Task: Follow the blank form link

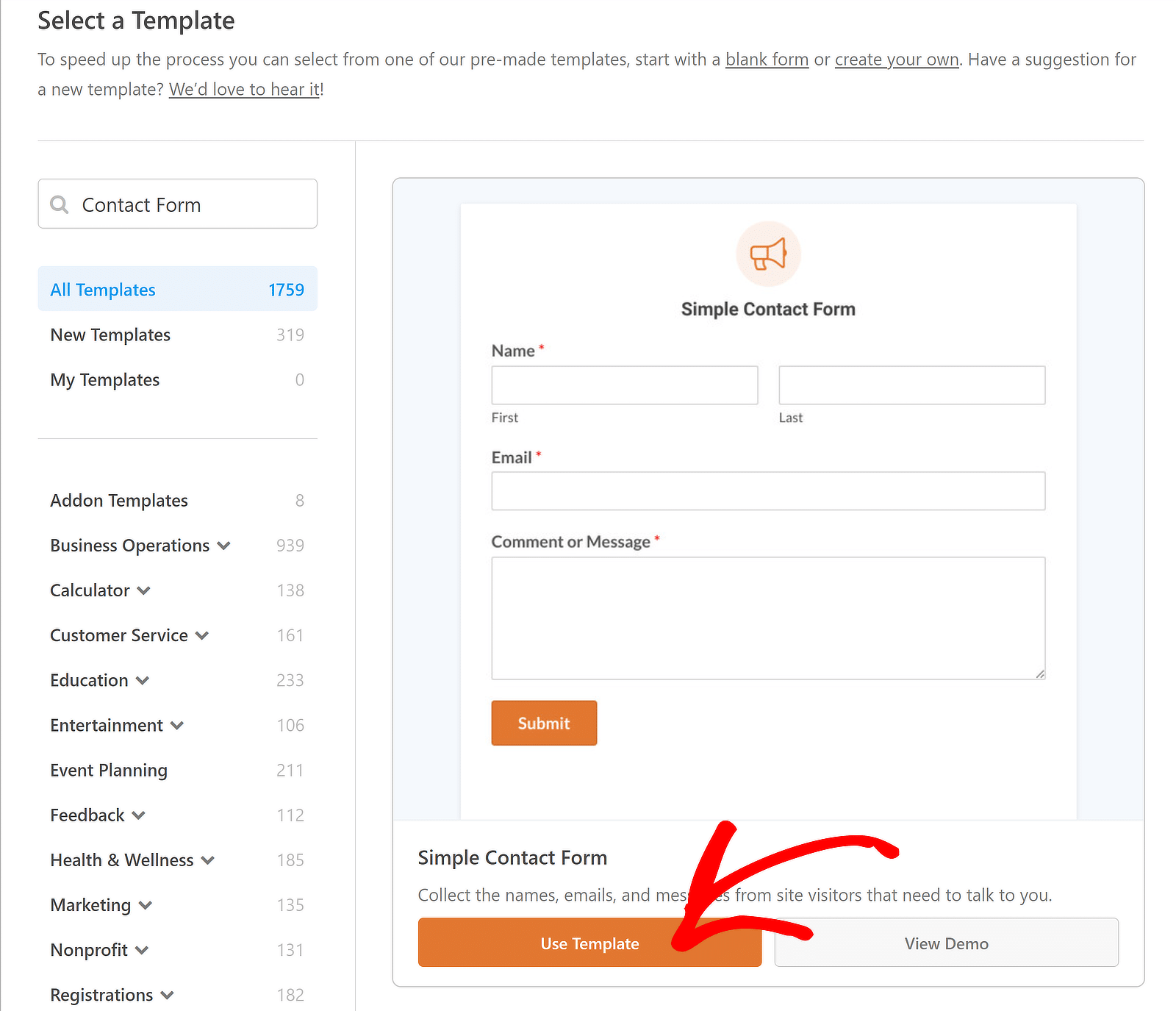Action: [767, 60]
